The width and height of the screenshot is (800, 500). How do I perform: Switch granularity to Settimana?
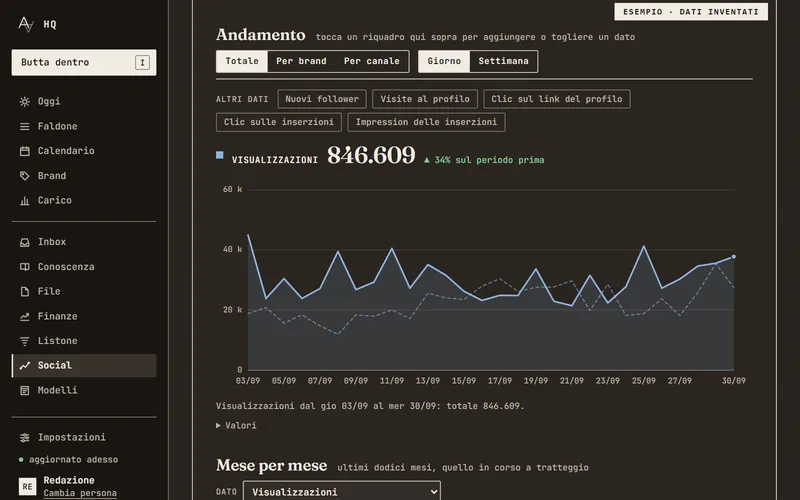(503, 61)
